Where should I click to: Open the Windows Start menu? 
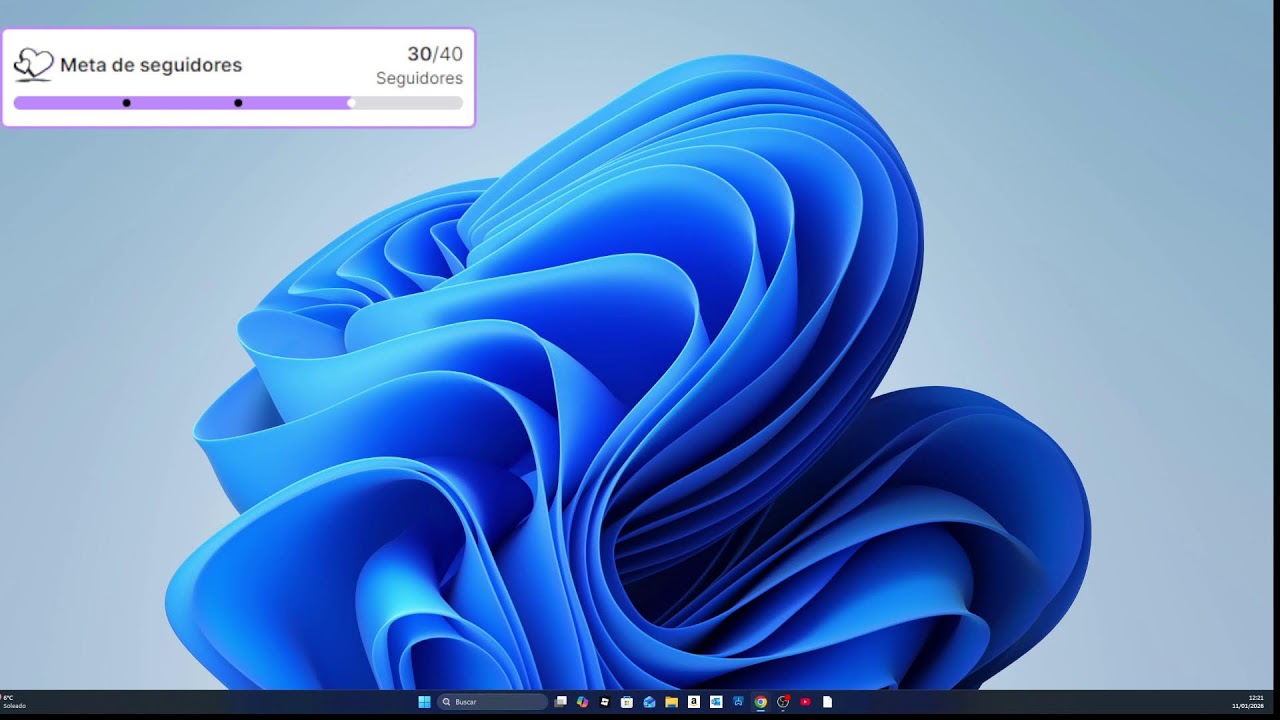(424, 702)
